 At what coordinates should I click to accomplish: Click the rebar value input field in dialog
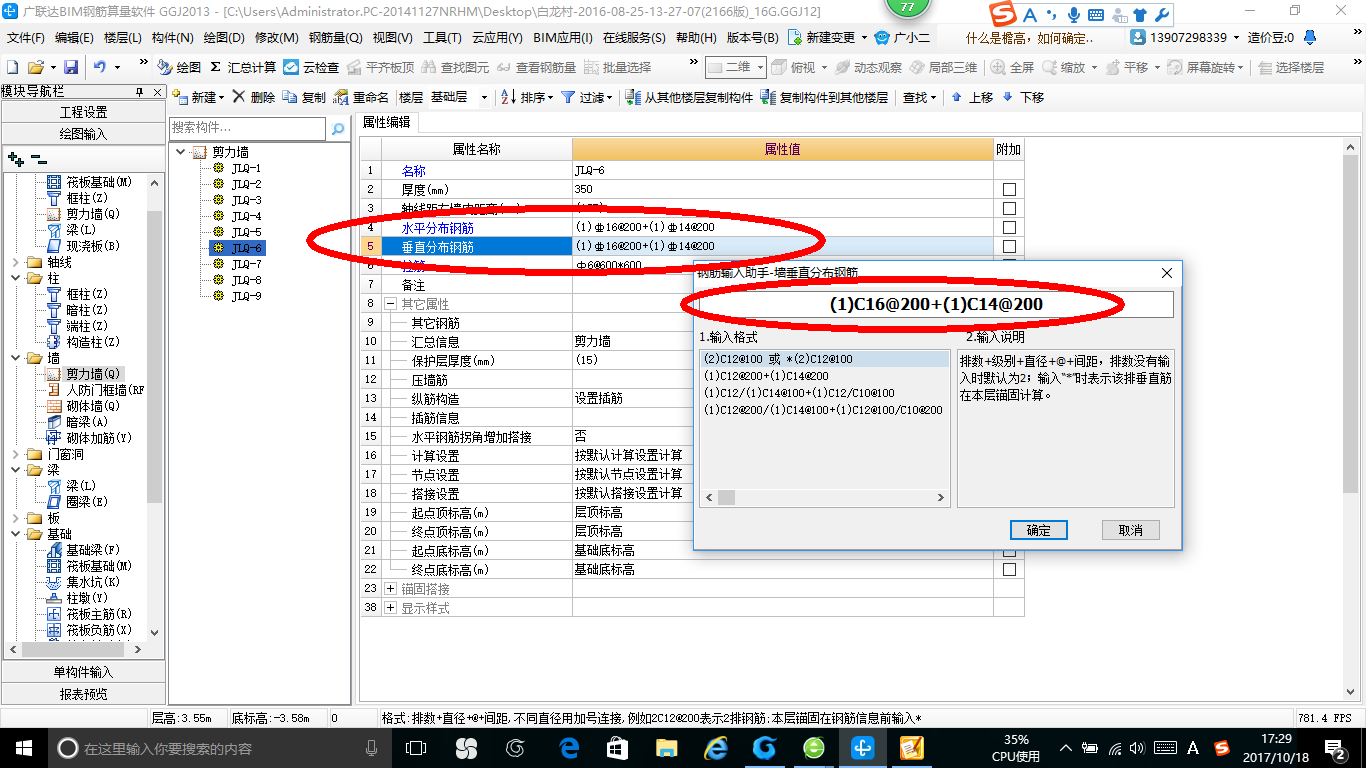(x=937, y=304)
